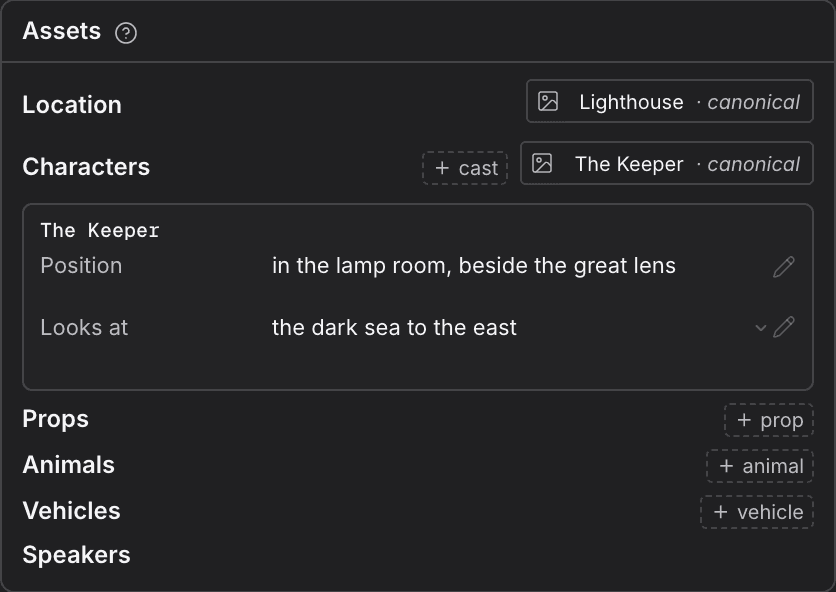Expand the Looks at dropdown chevron
Screen dimensions: 836x592
(761, 327)
